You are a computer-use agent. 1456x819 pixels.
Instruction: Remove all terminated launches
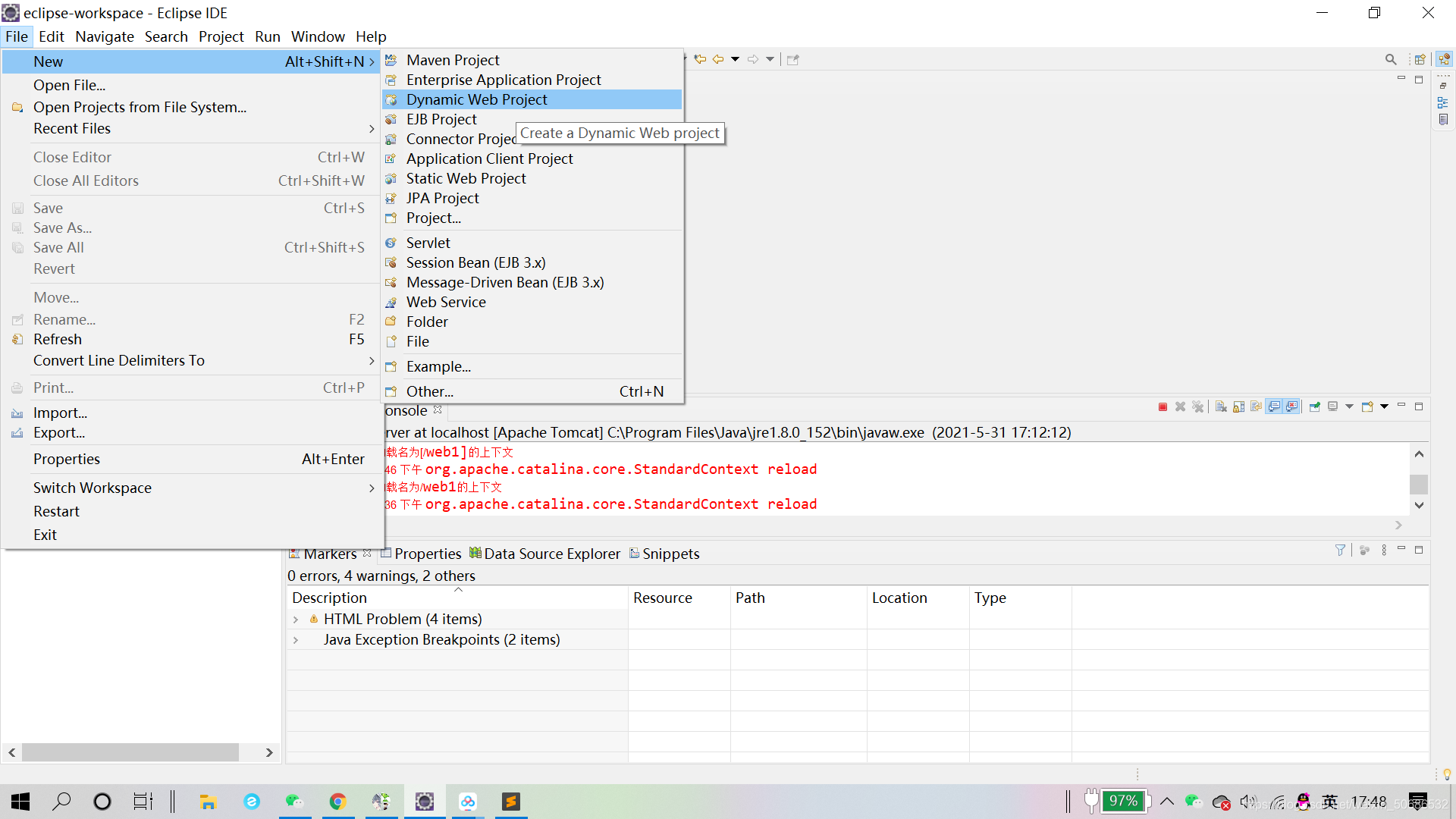pos(1198,407)
